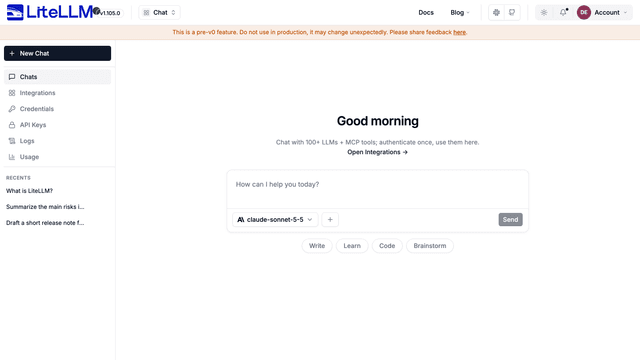
Task: Click the plus attachment button beside model selector
Action: click(x=330, y=220)
